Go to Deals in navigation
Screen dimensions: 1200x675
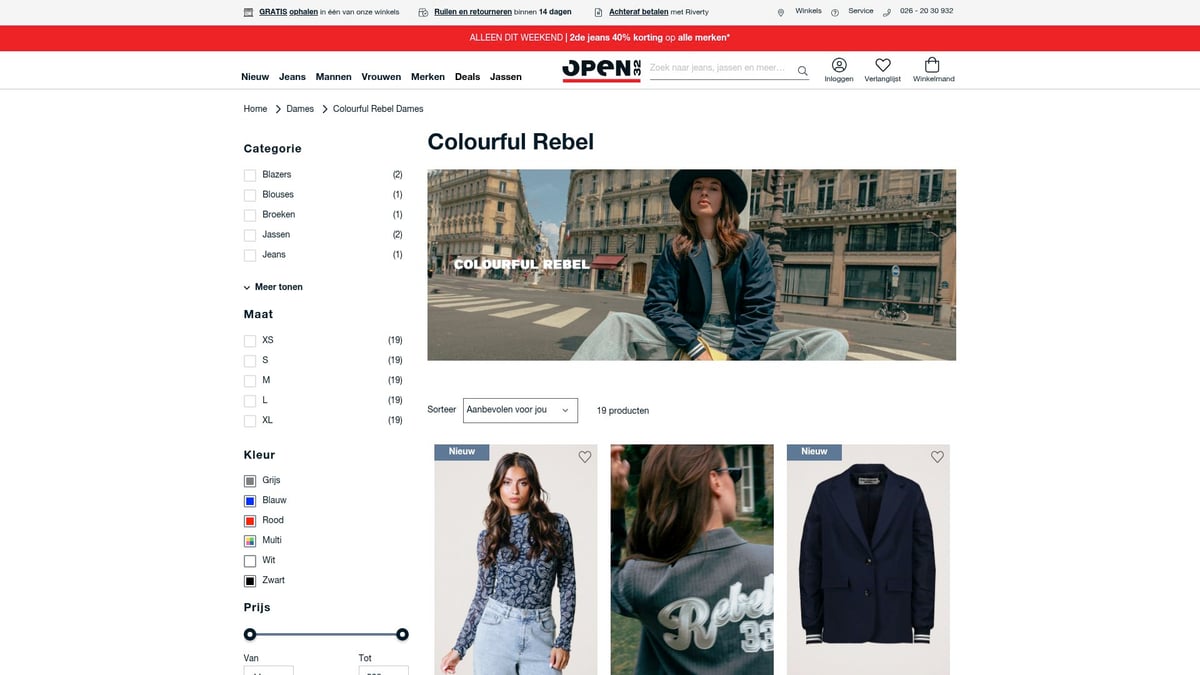467,77
